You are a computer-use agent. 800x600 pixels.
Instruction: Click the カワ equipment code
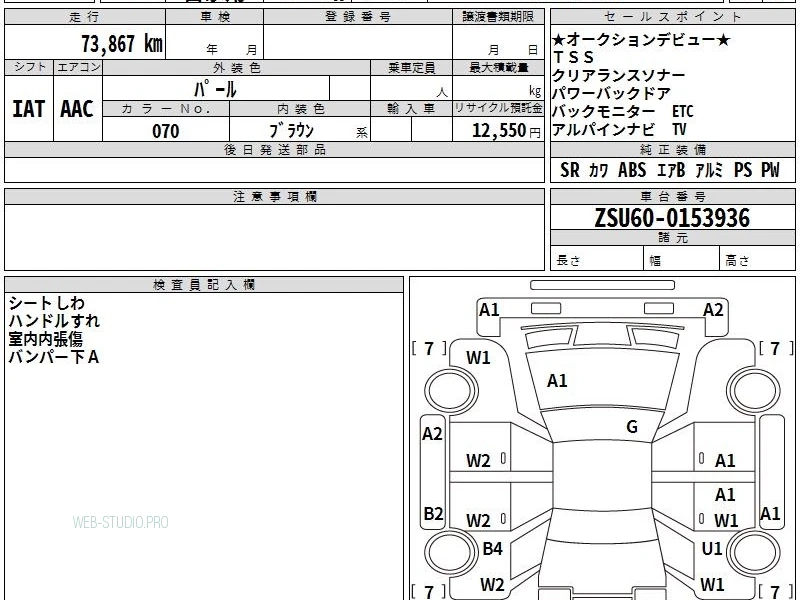tap(598, 170)
